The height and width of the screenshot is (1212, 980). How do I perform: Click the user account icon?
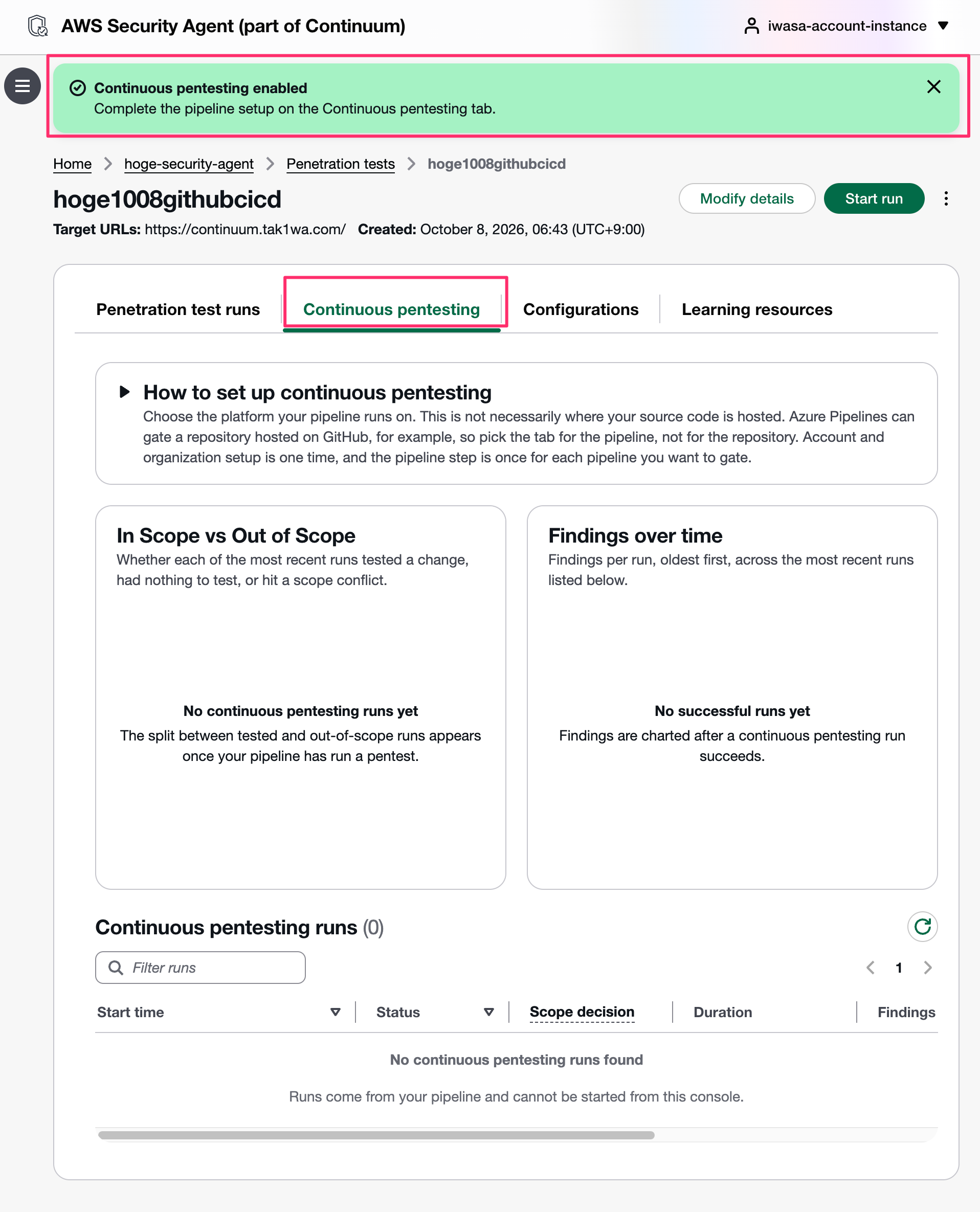pos(751,26)
